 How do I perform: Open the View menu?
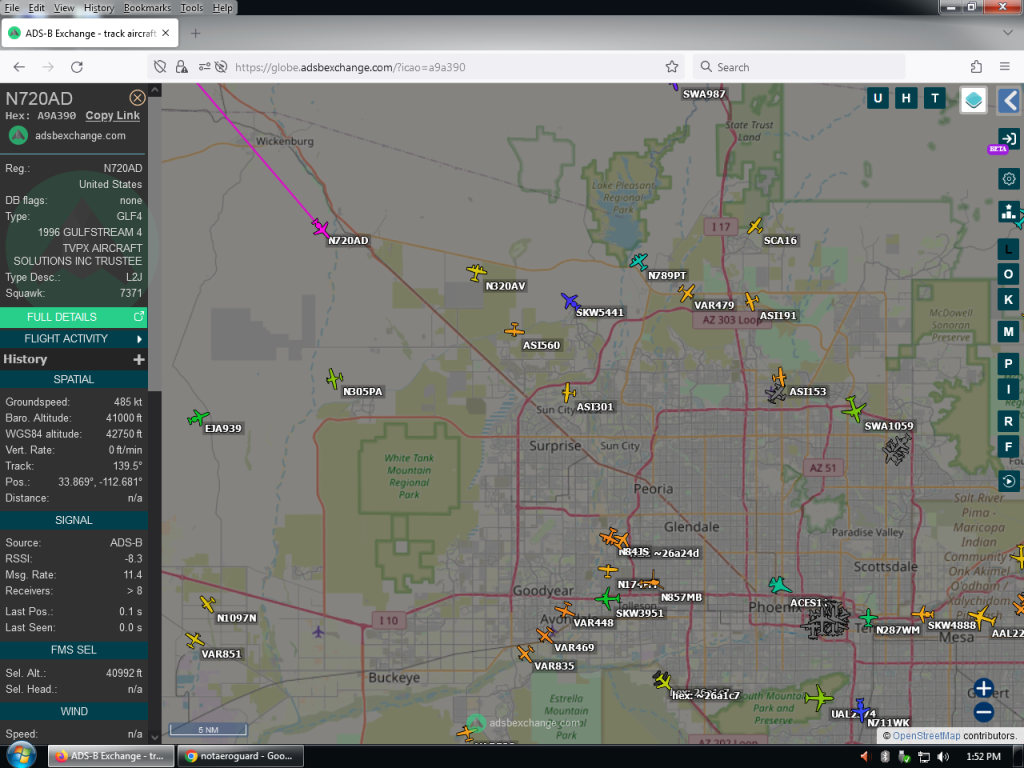pyautogui.click(x=63, y=8)
